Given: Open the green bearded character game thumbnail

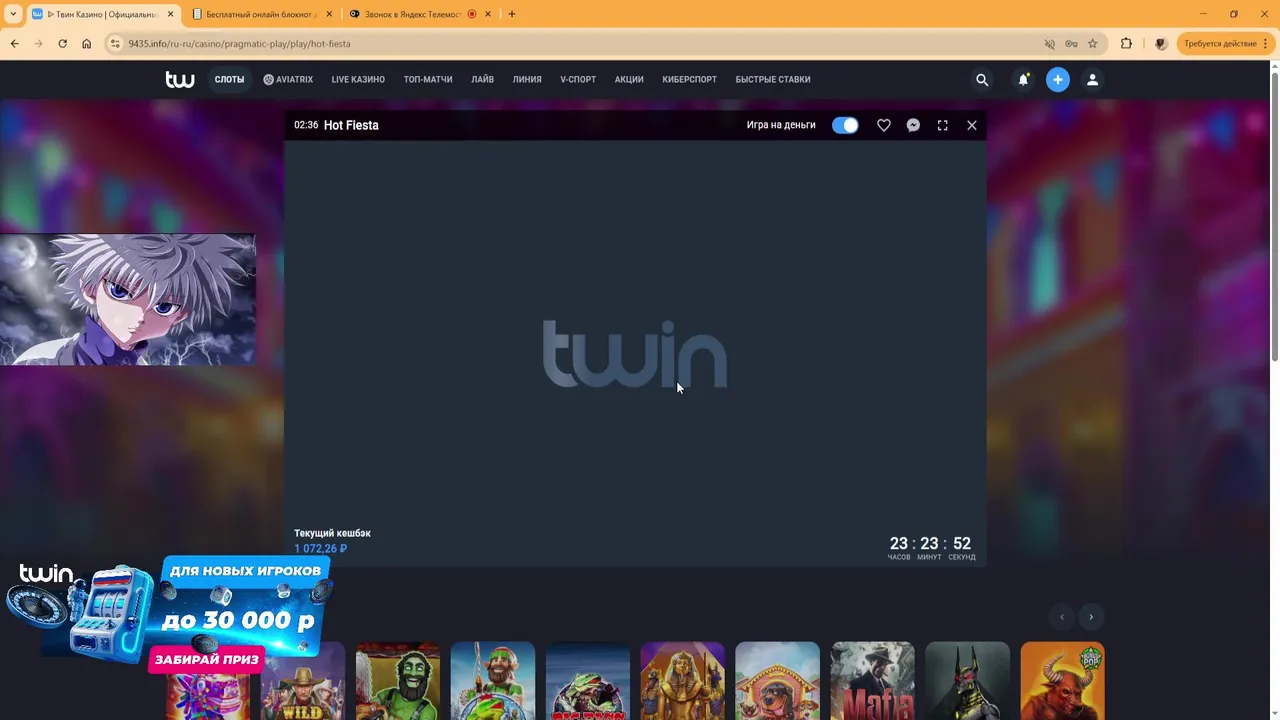Looking at the screenshot, I should [x=398, y=681].
